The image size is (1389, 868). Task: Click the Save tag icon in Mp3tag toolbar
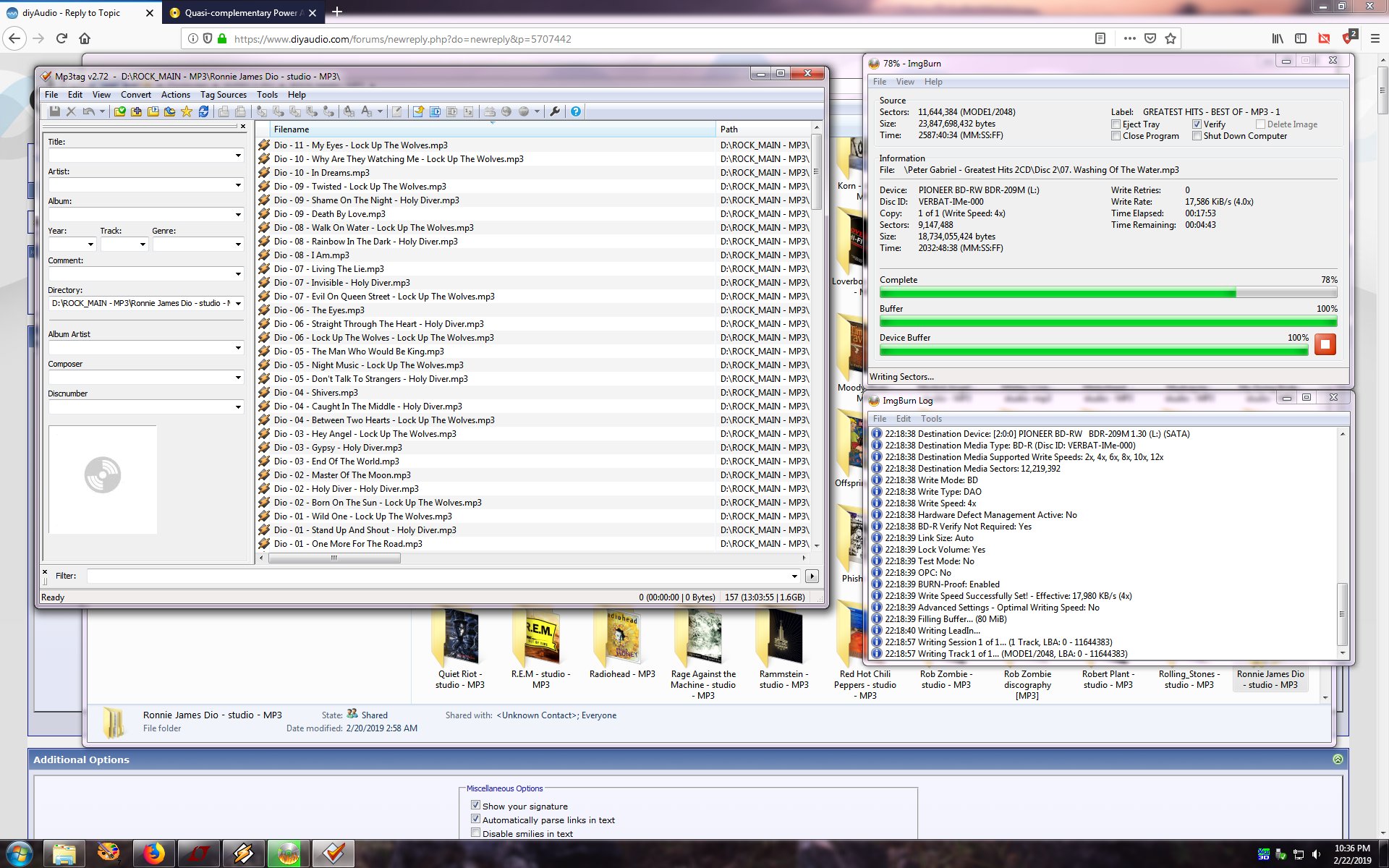click(x=54, y=111)
